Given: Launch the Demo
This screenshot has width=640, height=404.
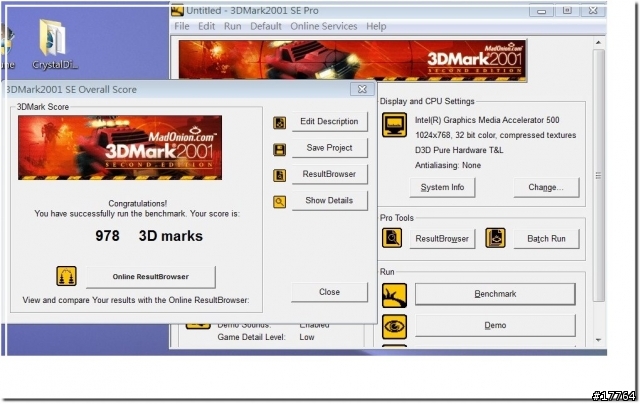Looking at the screenshot, I should tap(495, 325).
